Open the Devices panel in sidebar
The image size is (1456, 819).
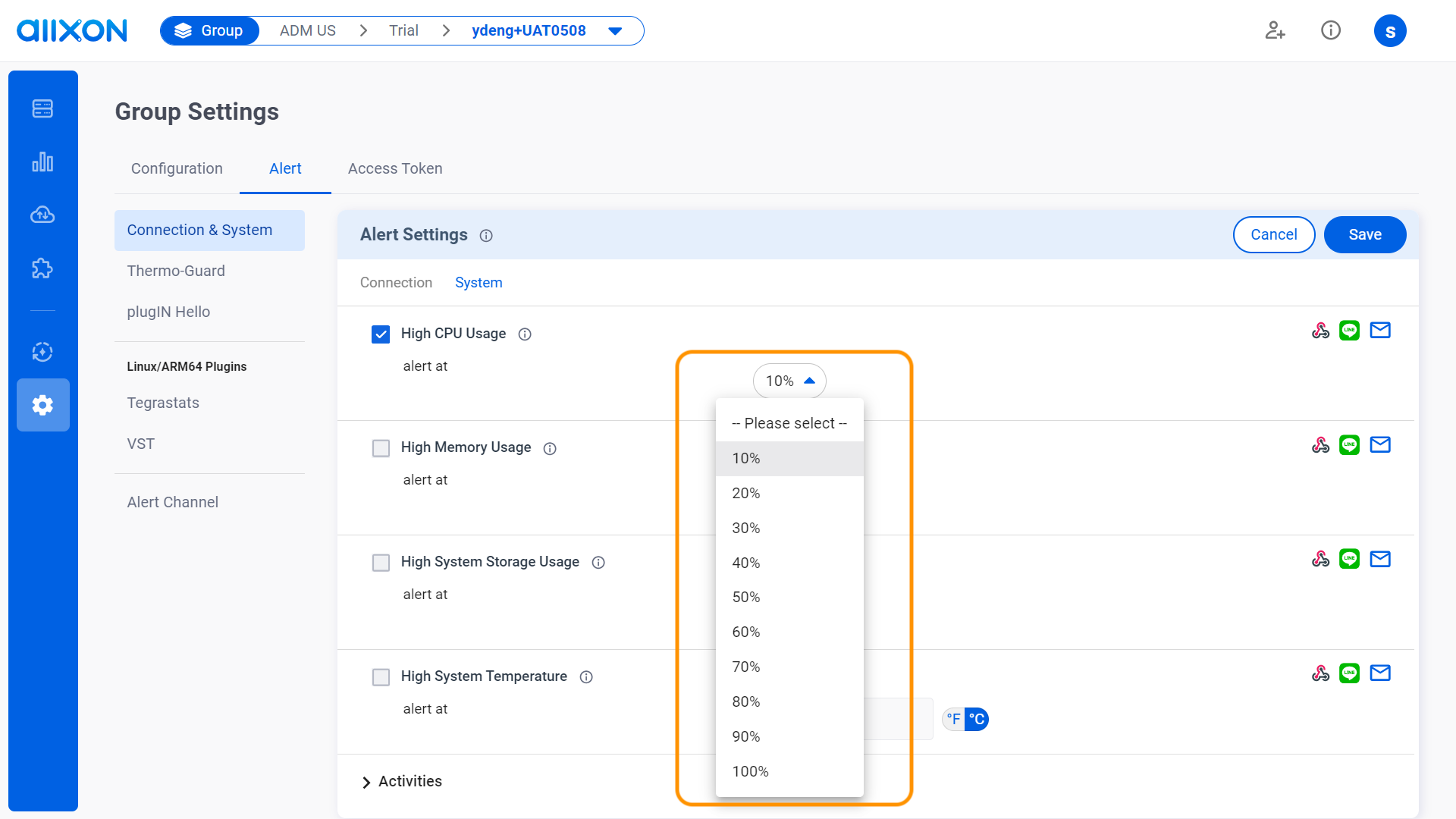42,108
